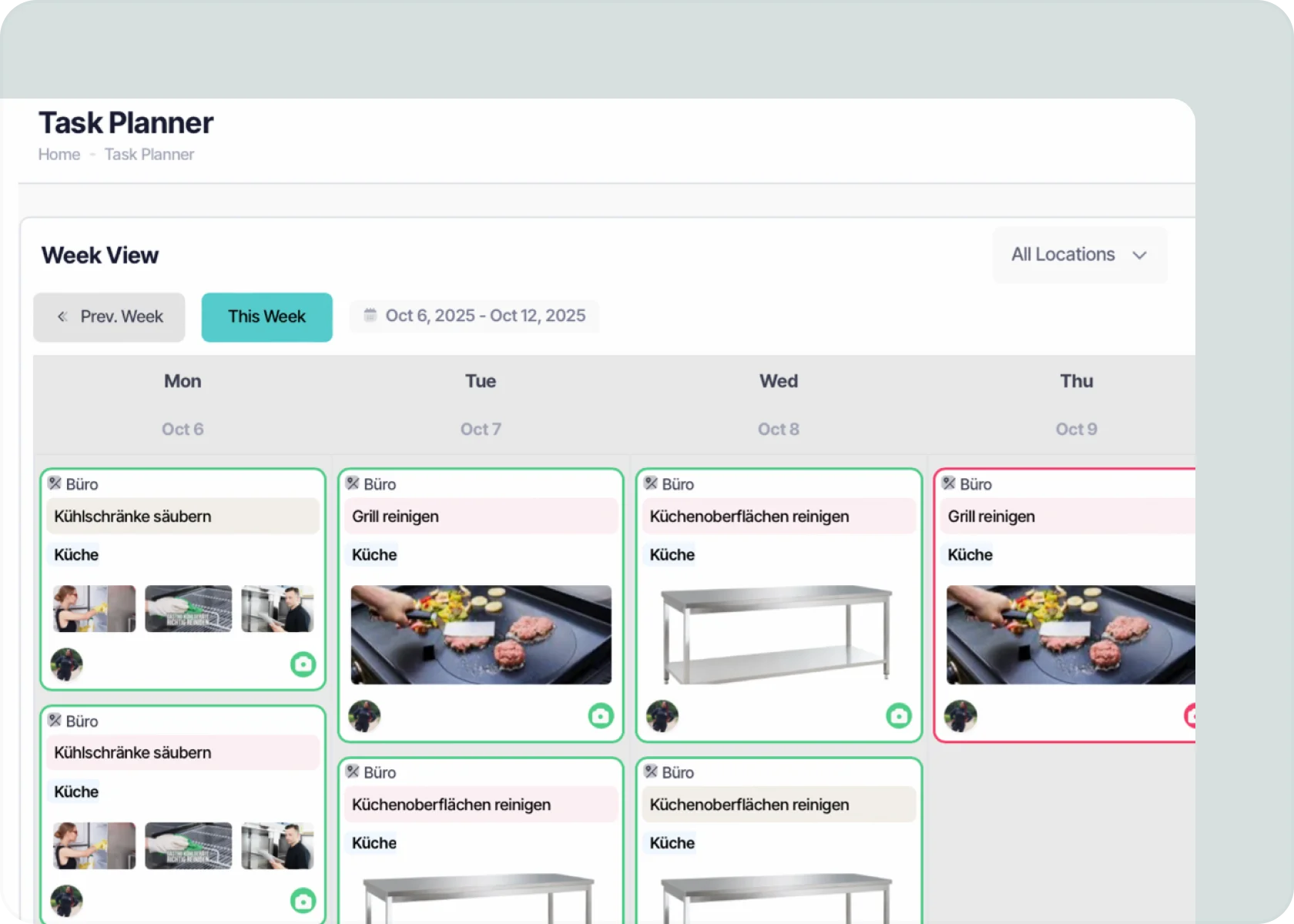Viewport: 1294px width, 924px height.
Task: Click the assignee avatar on Thursday's Grill reinigen card
Action: [x=960, y=715]
